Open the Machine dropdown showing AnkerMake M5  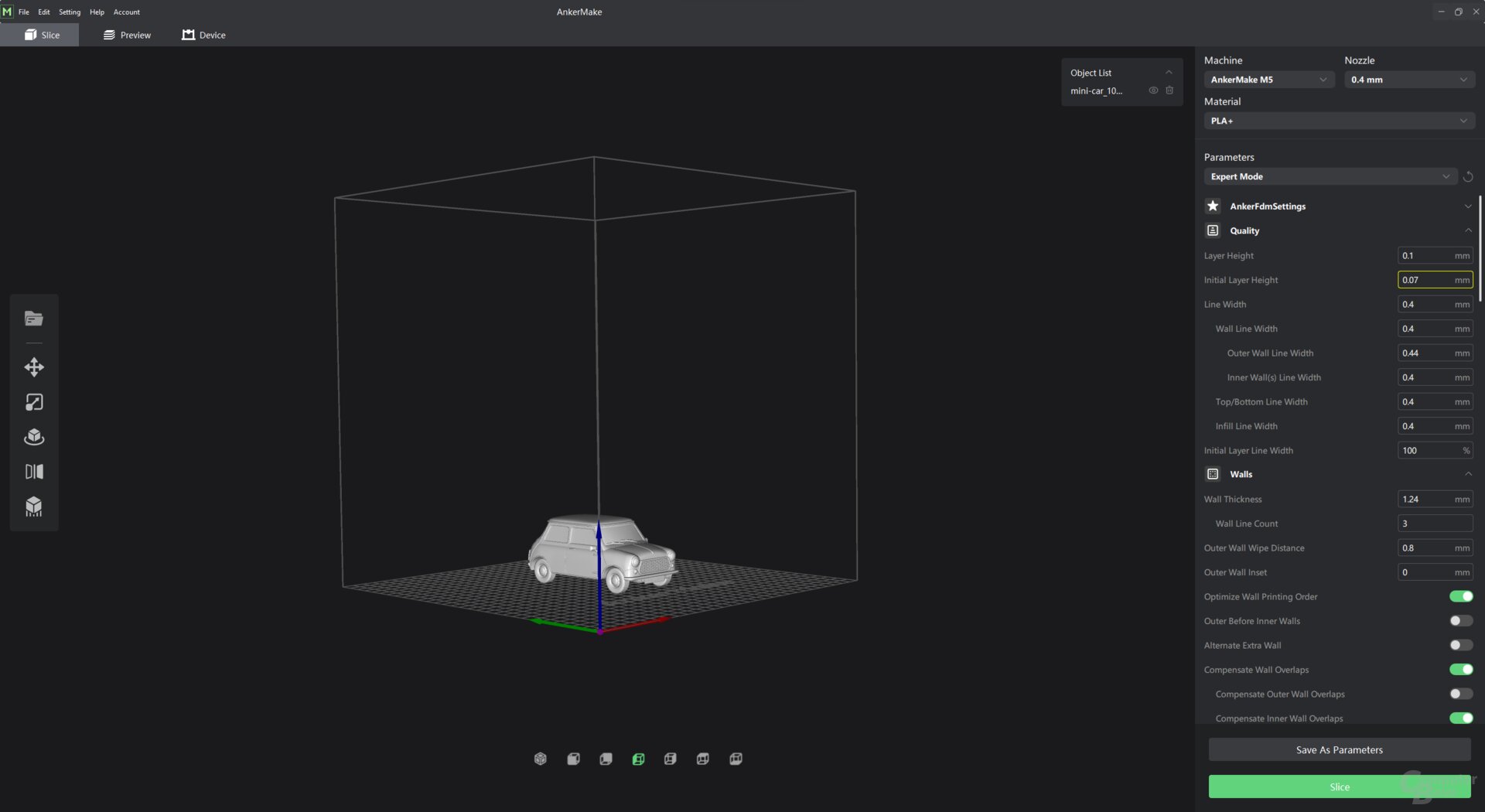[1268, 80]
